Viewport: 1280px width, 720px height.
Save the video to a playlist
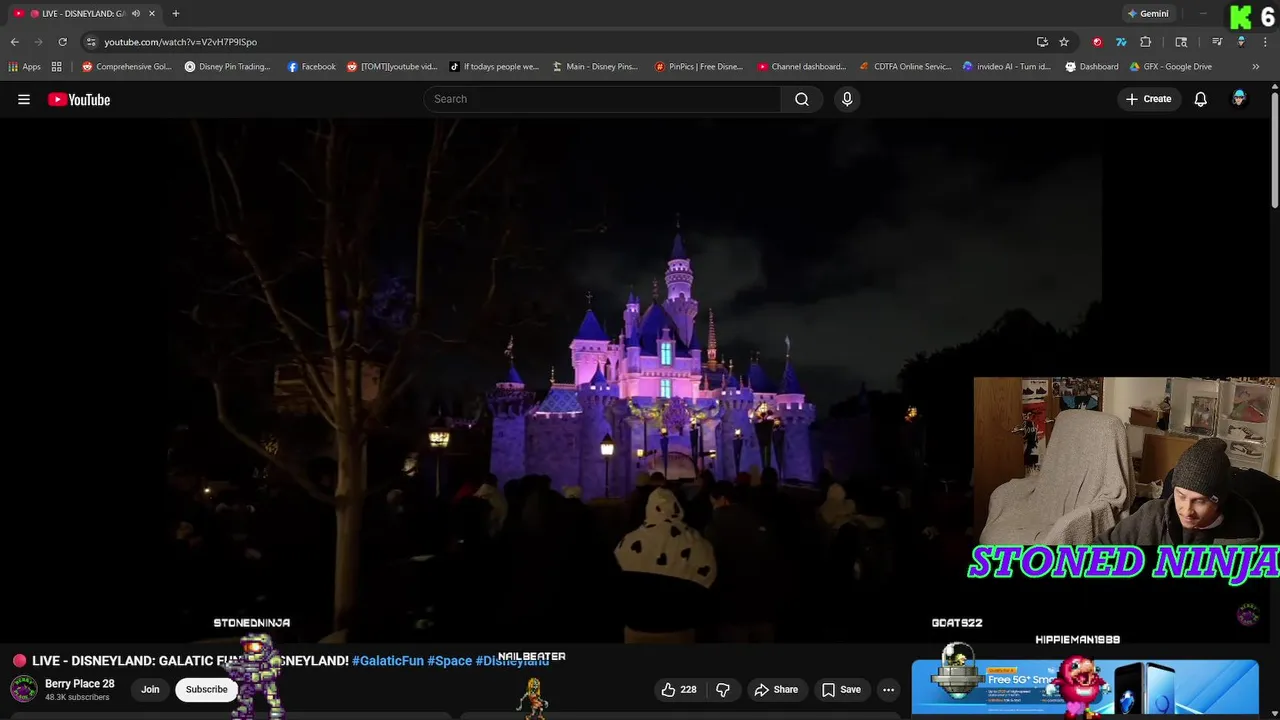click(841, 689)
